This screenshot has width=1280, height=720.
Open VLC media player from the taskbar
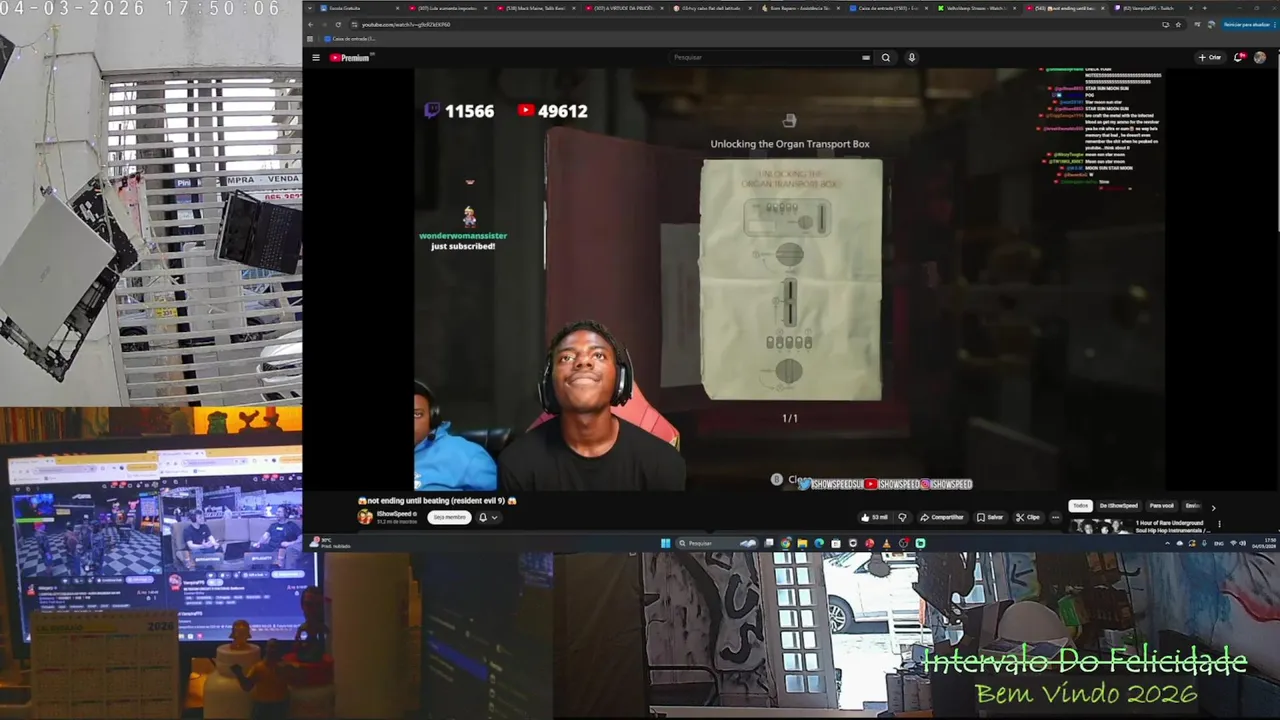pos(886,544)
